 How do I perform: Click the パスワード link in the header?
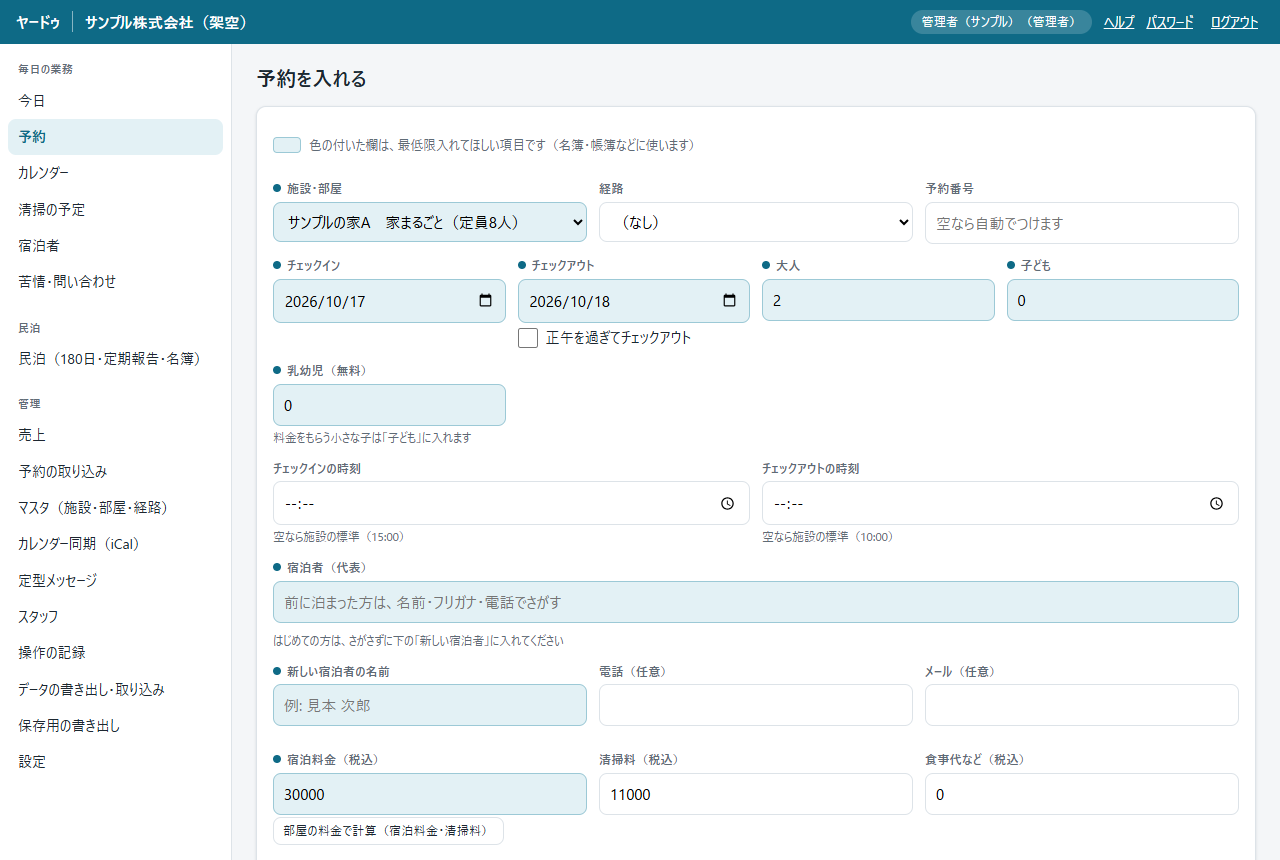click(1170, 22)
